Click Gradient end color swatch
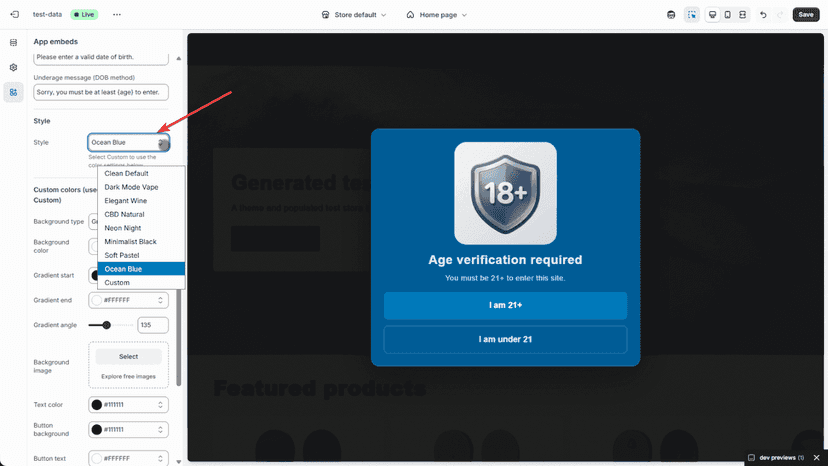828x466 pixels. point(97,300)
